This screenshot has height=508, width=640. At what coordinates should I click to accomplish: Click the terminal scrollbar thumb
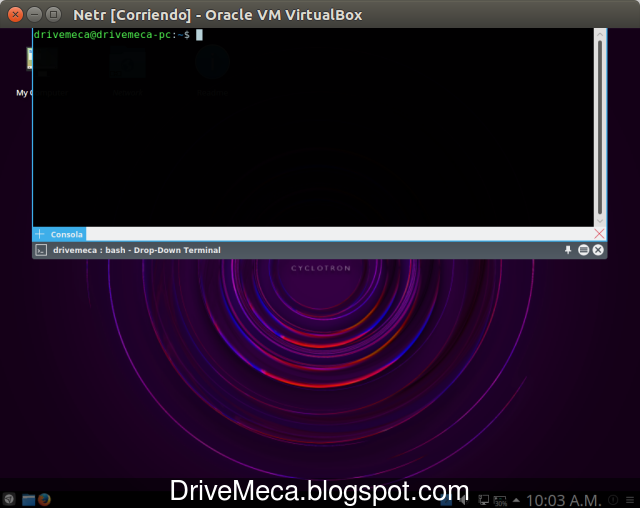click(600, 127)
